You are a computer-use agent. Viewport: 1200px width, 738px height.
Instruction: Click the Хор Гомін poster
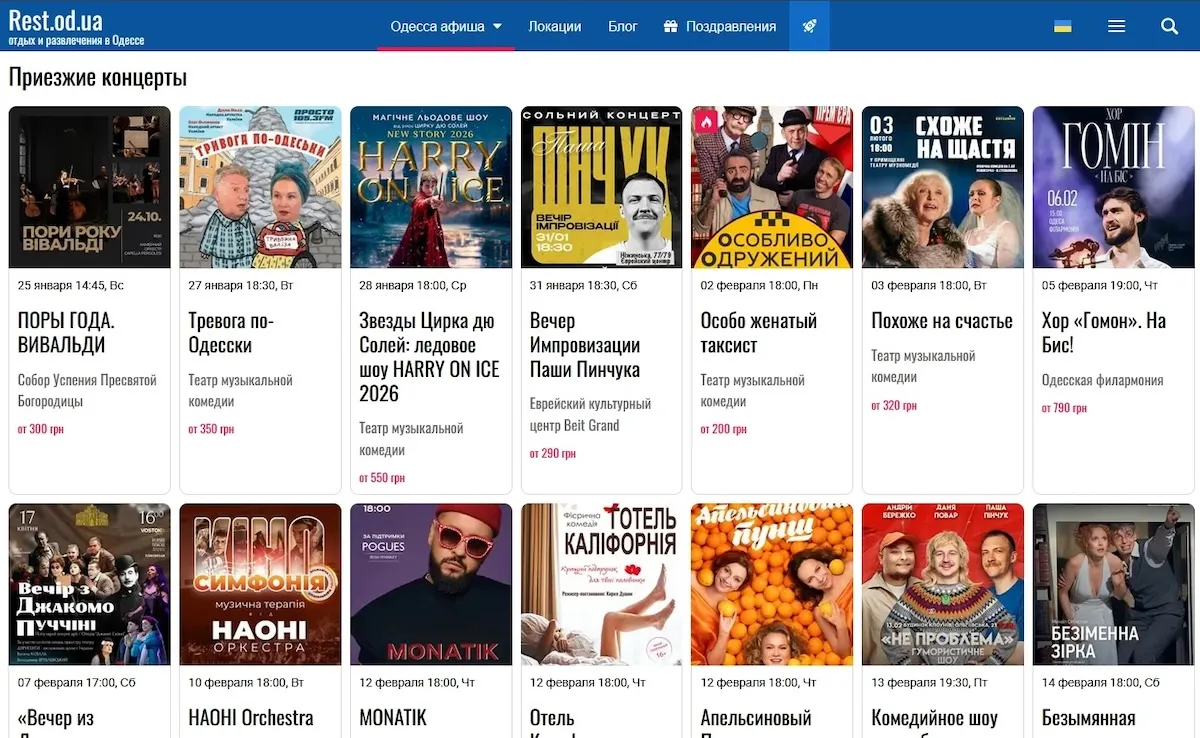[1113, 187]
